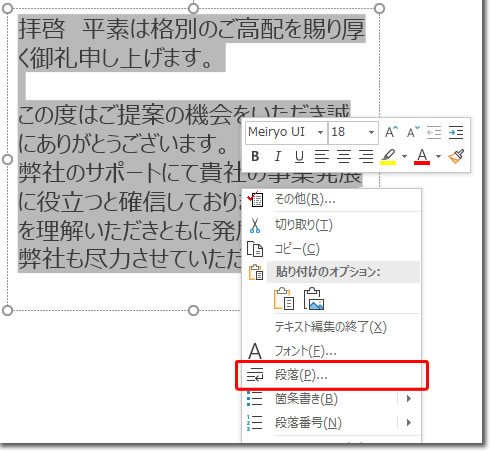Align text right in mini toolbar
Viewport: 490px width, 451px height.
366,156
